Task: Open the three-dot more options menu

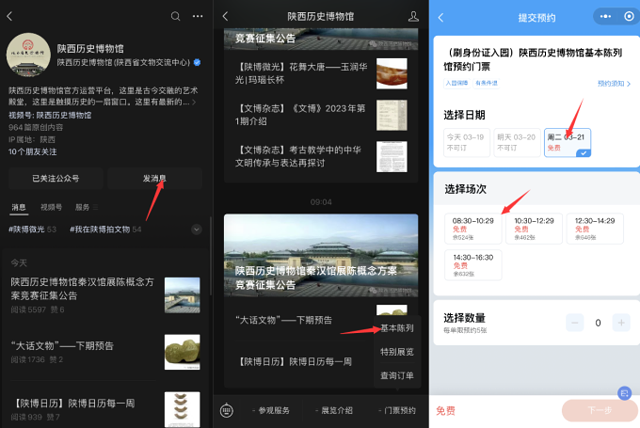Action: point(199,17)
